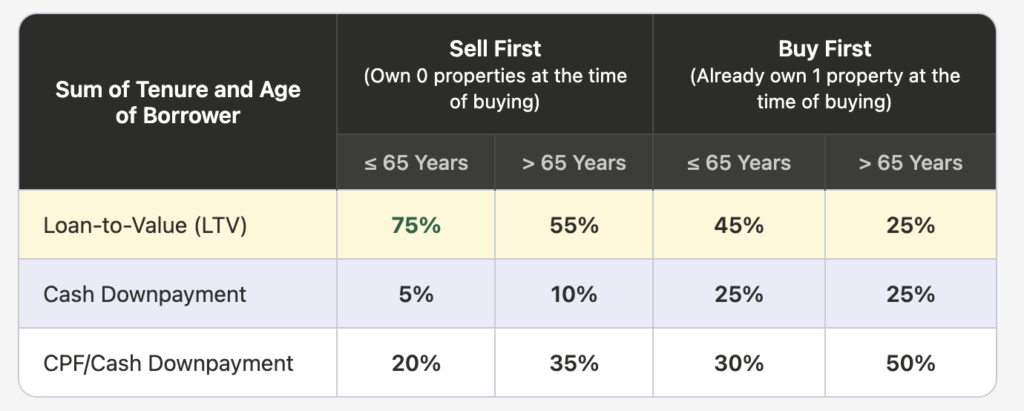This screenshot has width=1024, height=411.
Task: Click the 50% CPF/Cash Downpayment cell
Action: click(910, 363)
